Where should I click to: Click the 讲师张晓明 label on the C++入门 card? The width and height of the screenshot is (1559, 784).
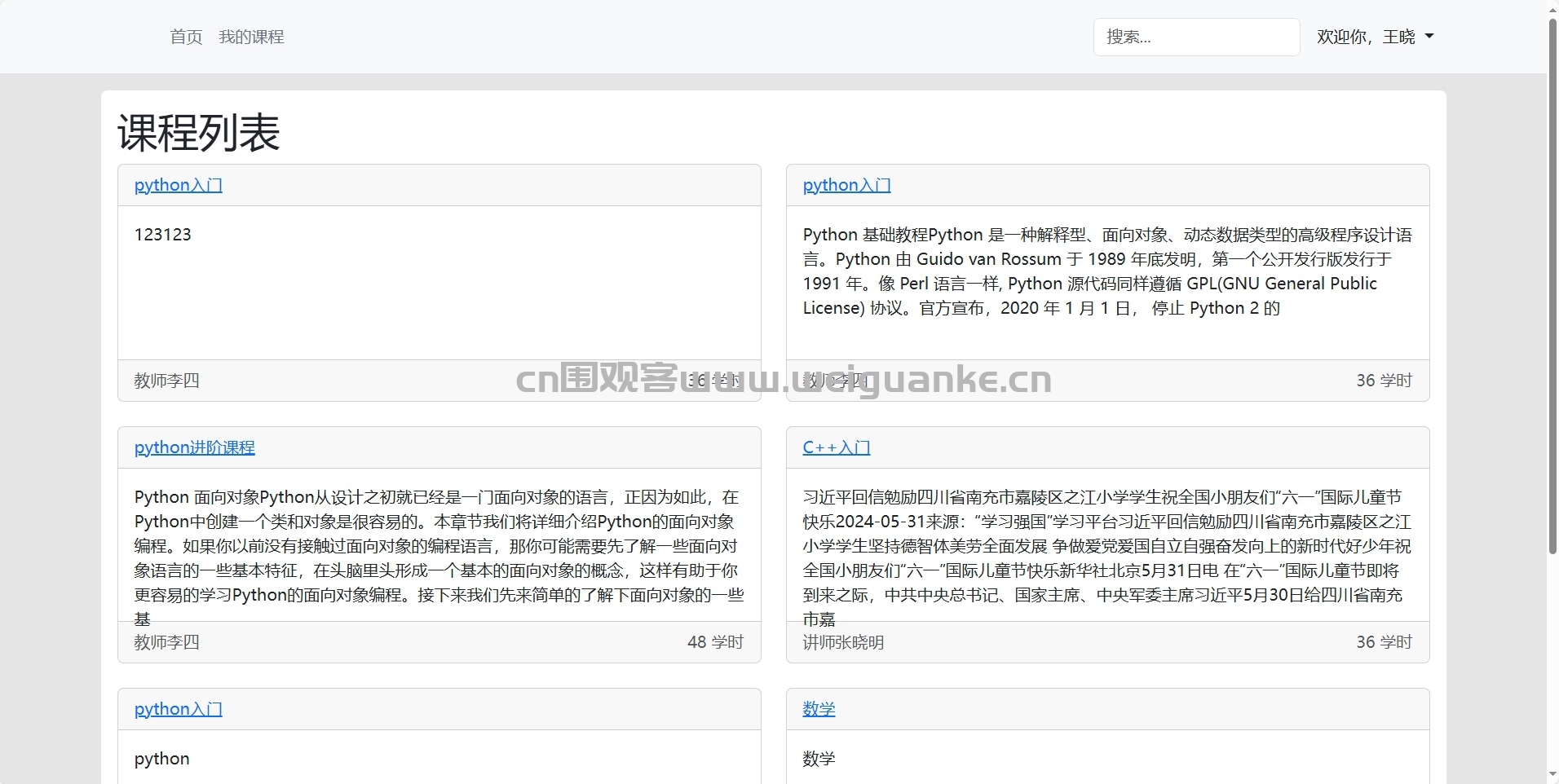point(843,642)
